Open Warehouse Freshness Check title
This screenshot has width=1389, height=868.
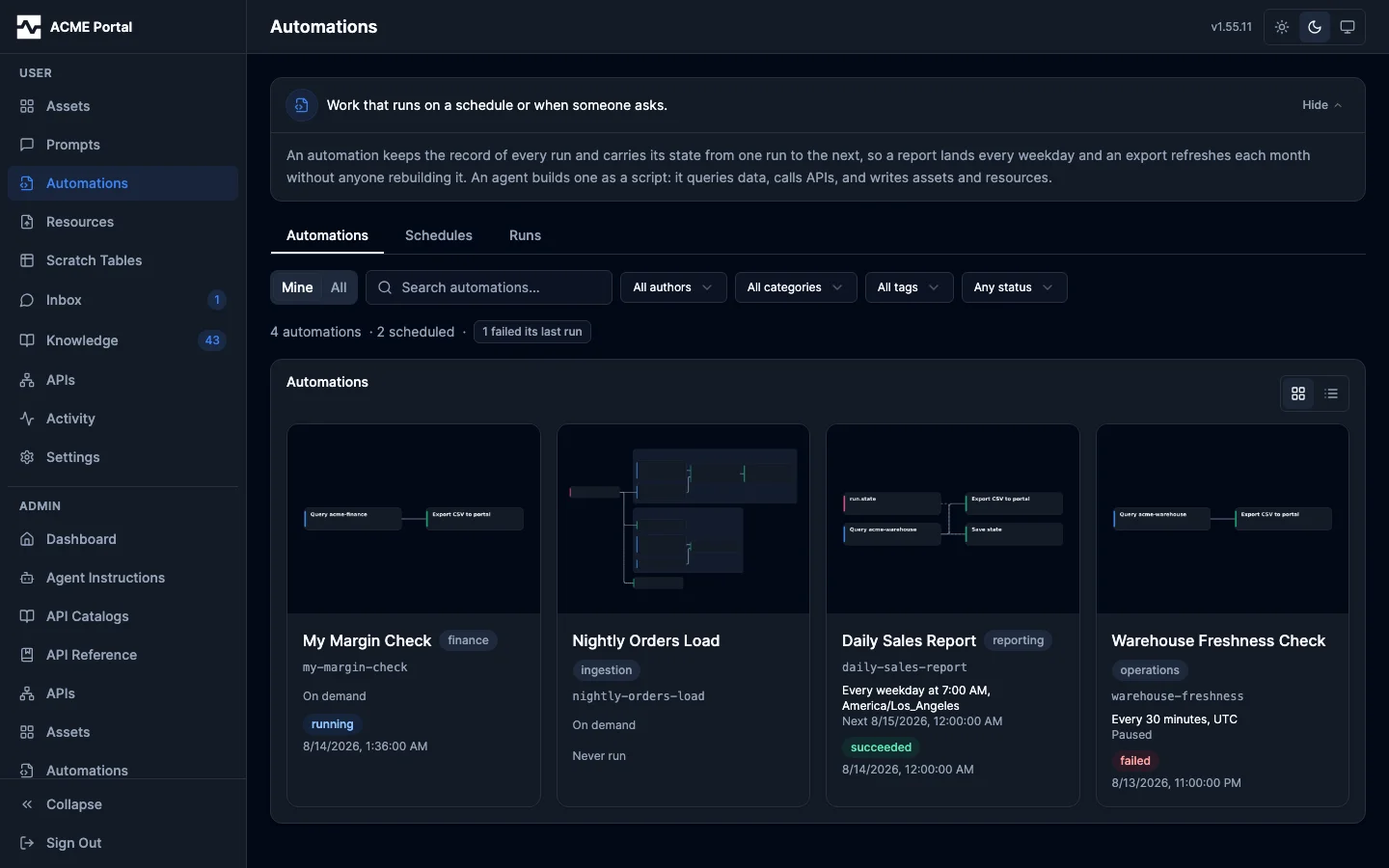[1218, 640]
